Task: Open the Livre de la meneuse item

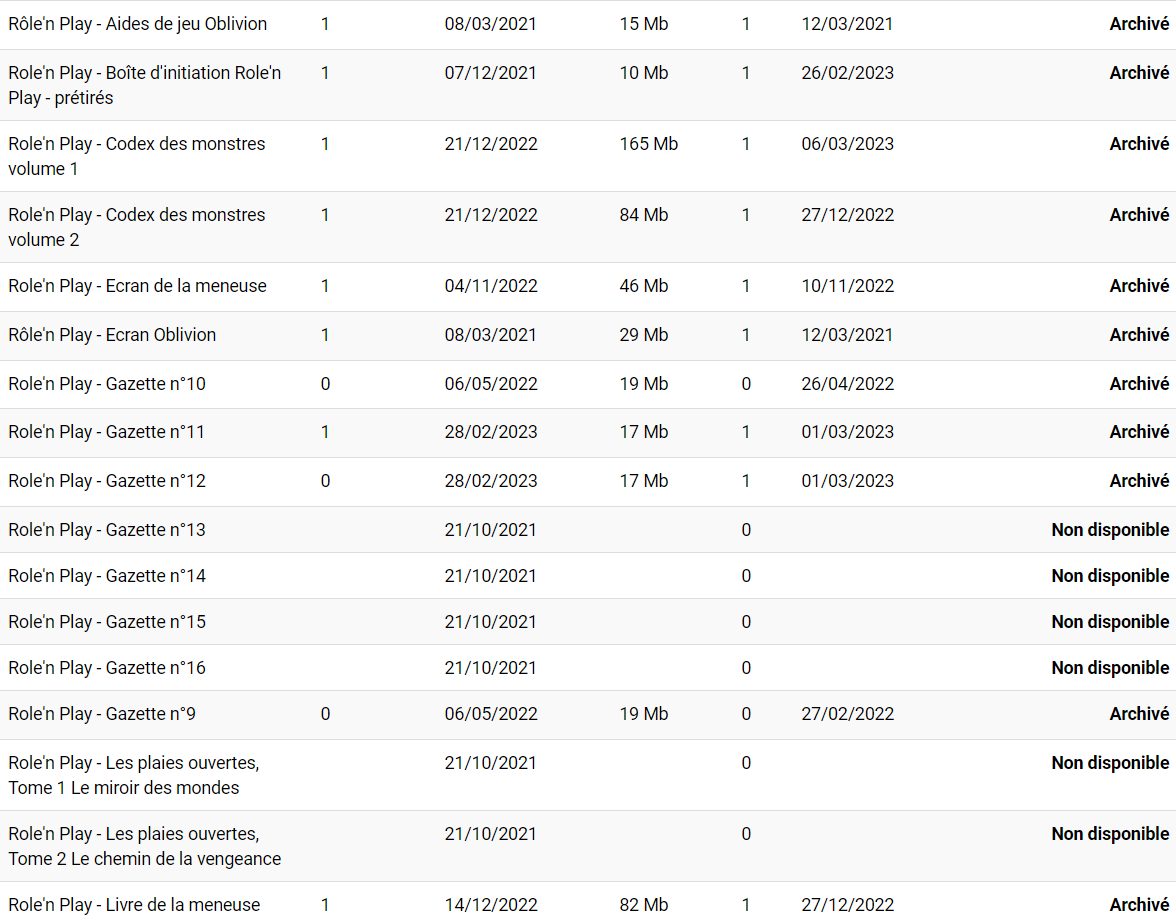Action: tap(134, 905)
